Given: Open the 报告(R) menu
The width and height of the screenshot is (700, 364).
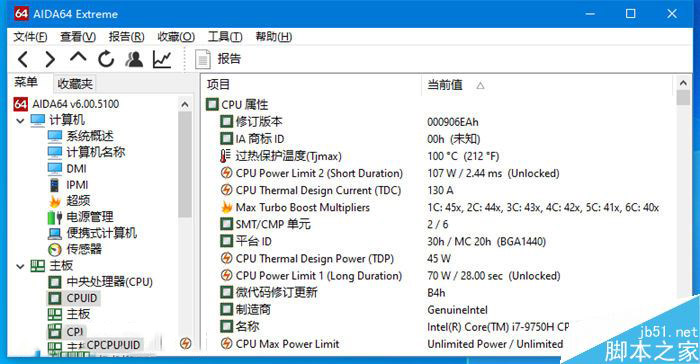Looking at the screenshot, I should (126, 37).
